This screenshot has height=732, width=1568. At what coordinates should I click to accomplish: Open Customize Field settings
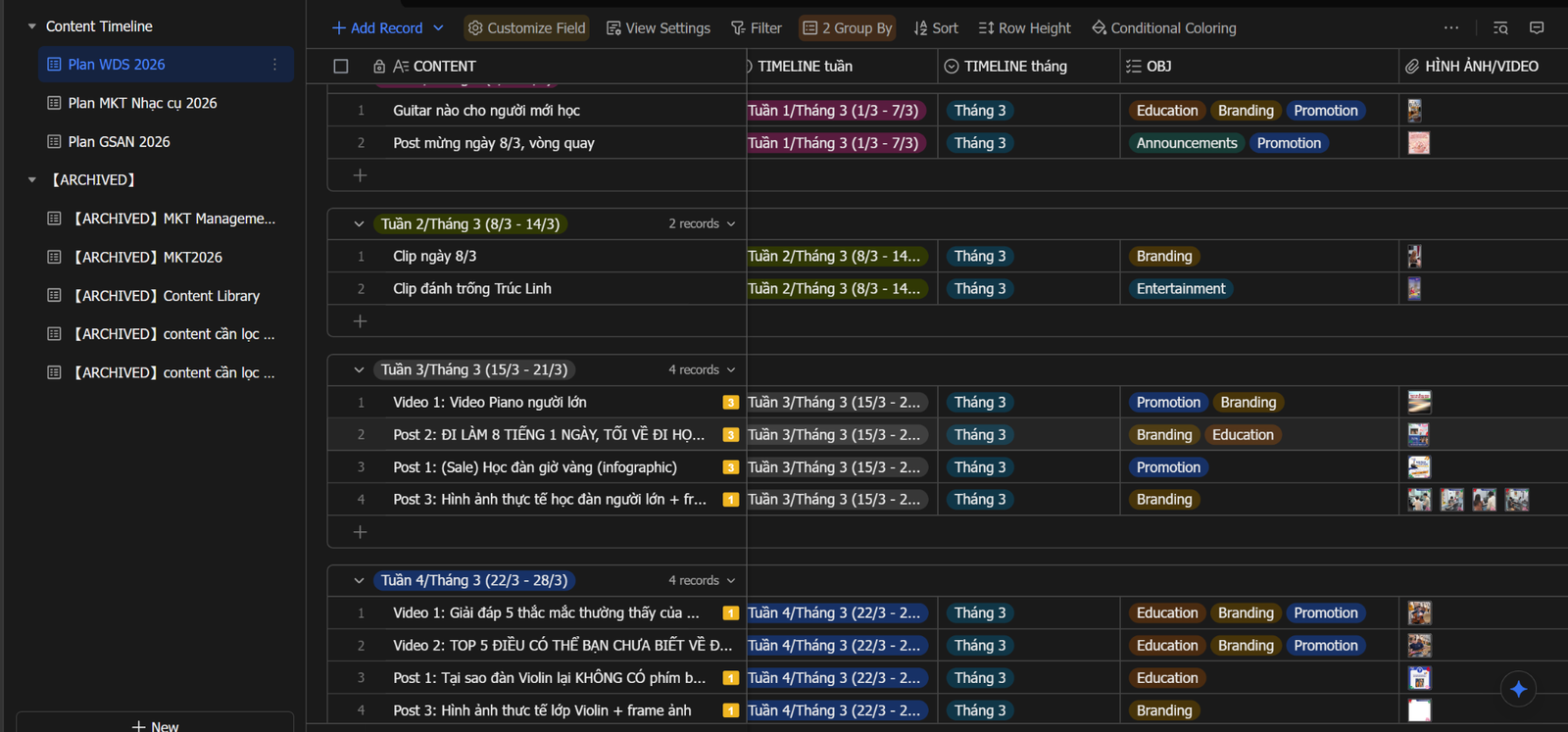[x=526, y=28]
